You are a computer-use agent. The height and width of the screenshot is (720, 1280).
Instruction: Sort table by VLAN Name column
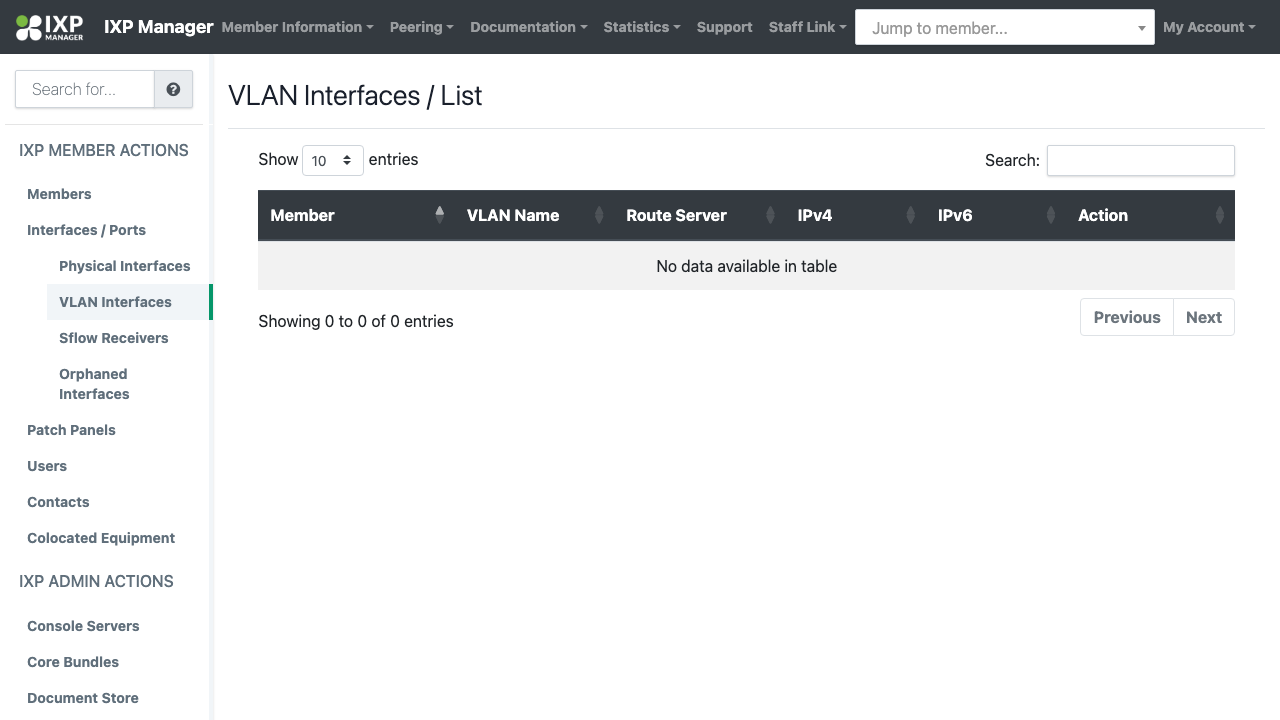[534, 215]
